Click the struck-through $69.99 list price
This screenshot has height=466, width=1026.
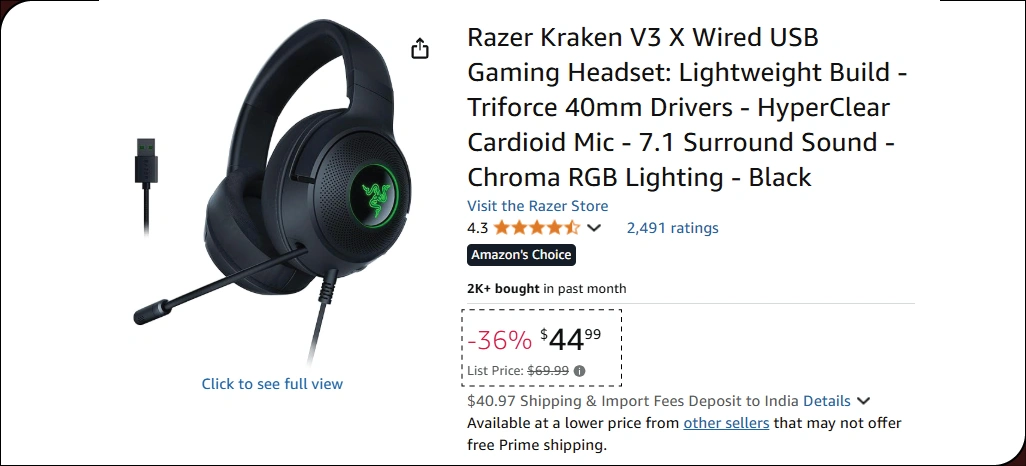pos(548,371)
